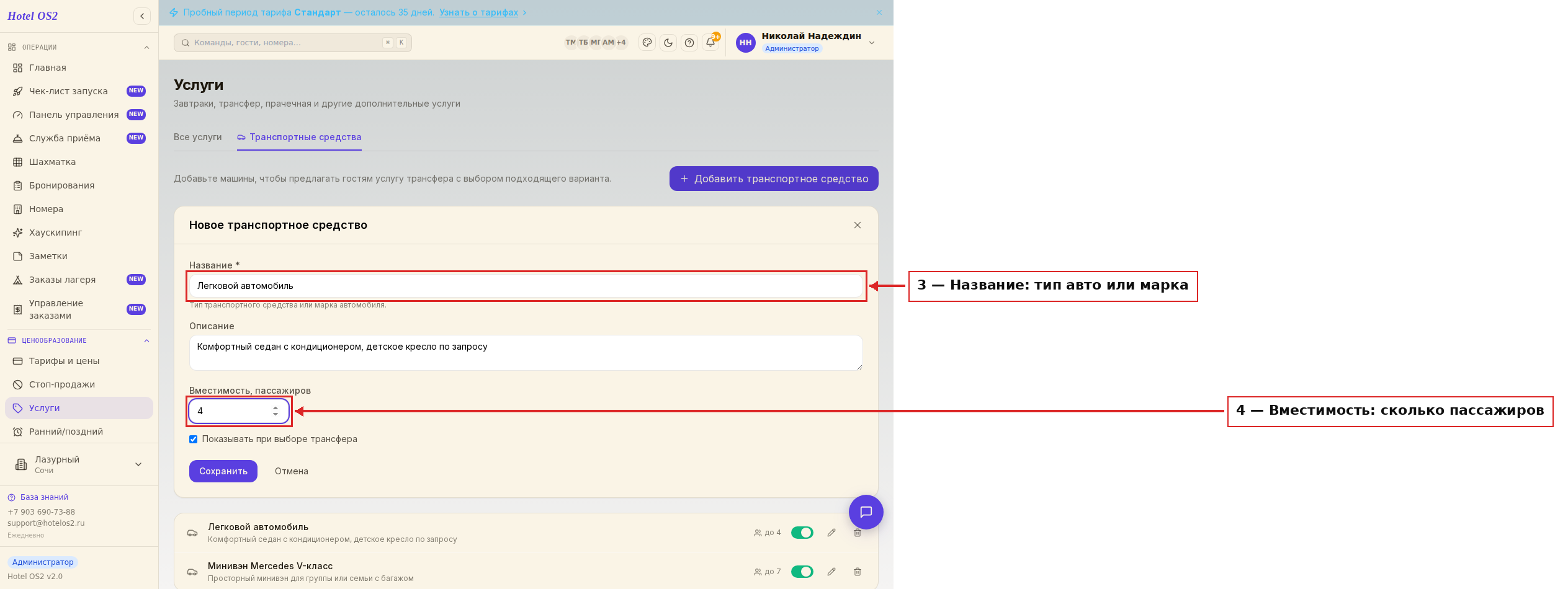Image resolution: width=1568 pixels, height=589 pixels.
Task: Open Хаускипинг section
Action: (x=79, y=232)
